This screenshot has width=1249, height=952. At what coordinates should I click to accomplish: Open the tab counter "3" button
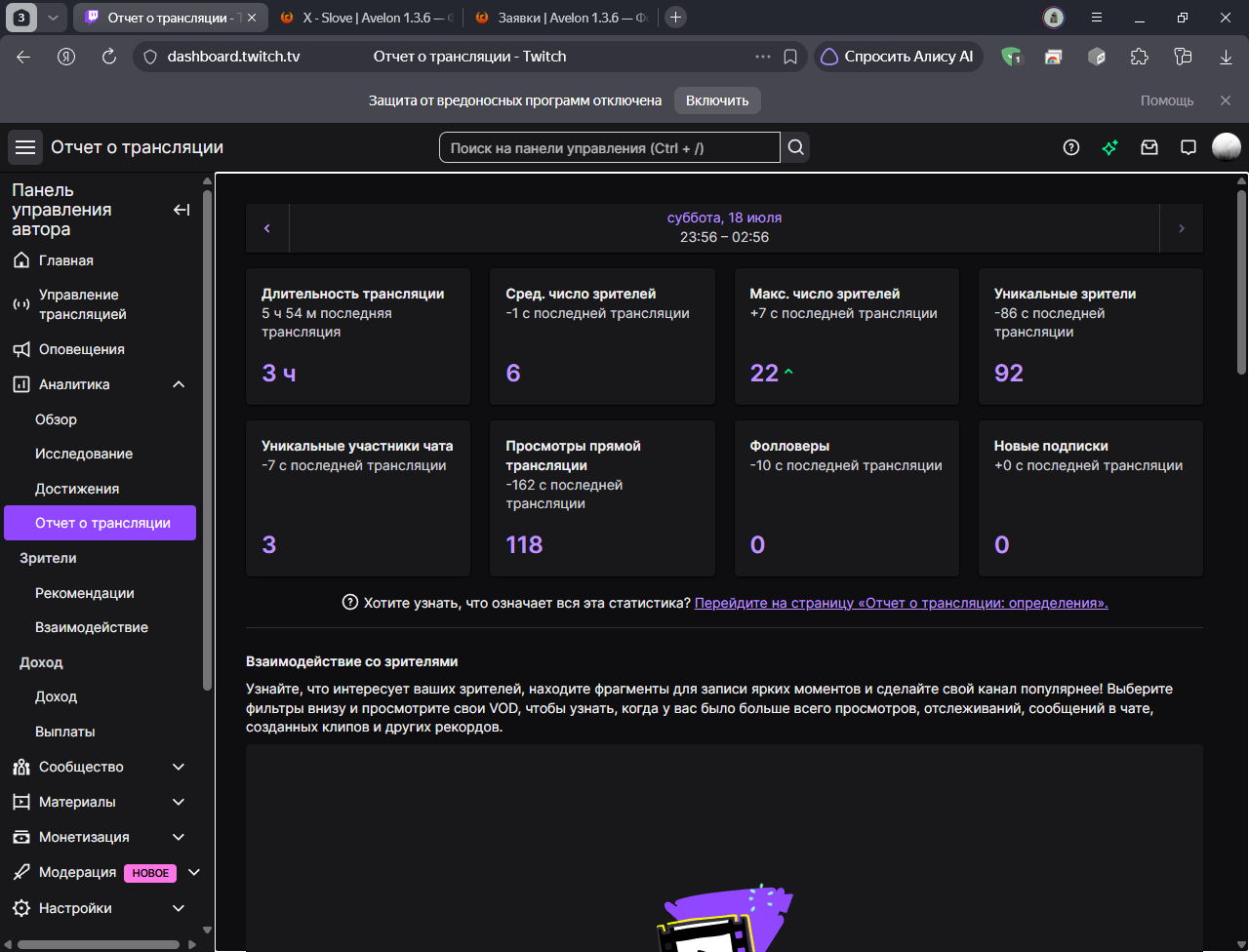coord(21,18)
